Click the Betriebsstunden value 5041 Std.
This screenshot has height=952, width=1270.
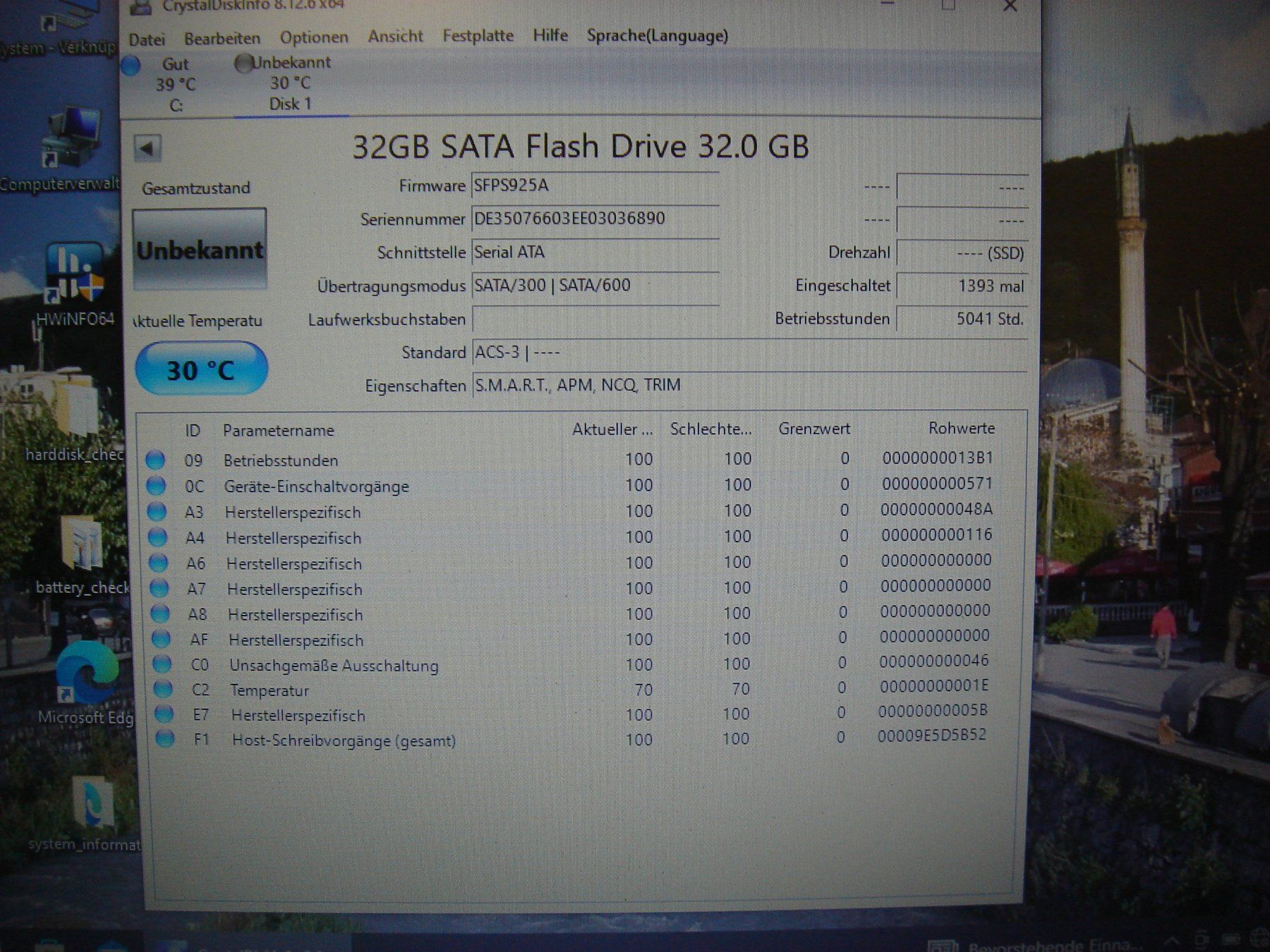pos(962,319)
